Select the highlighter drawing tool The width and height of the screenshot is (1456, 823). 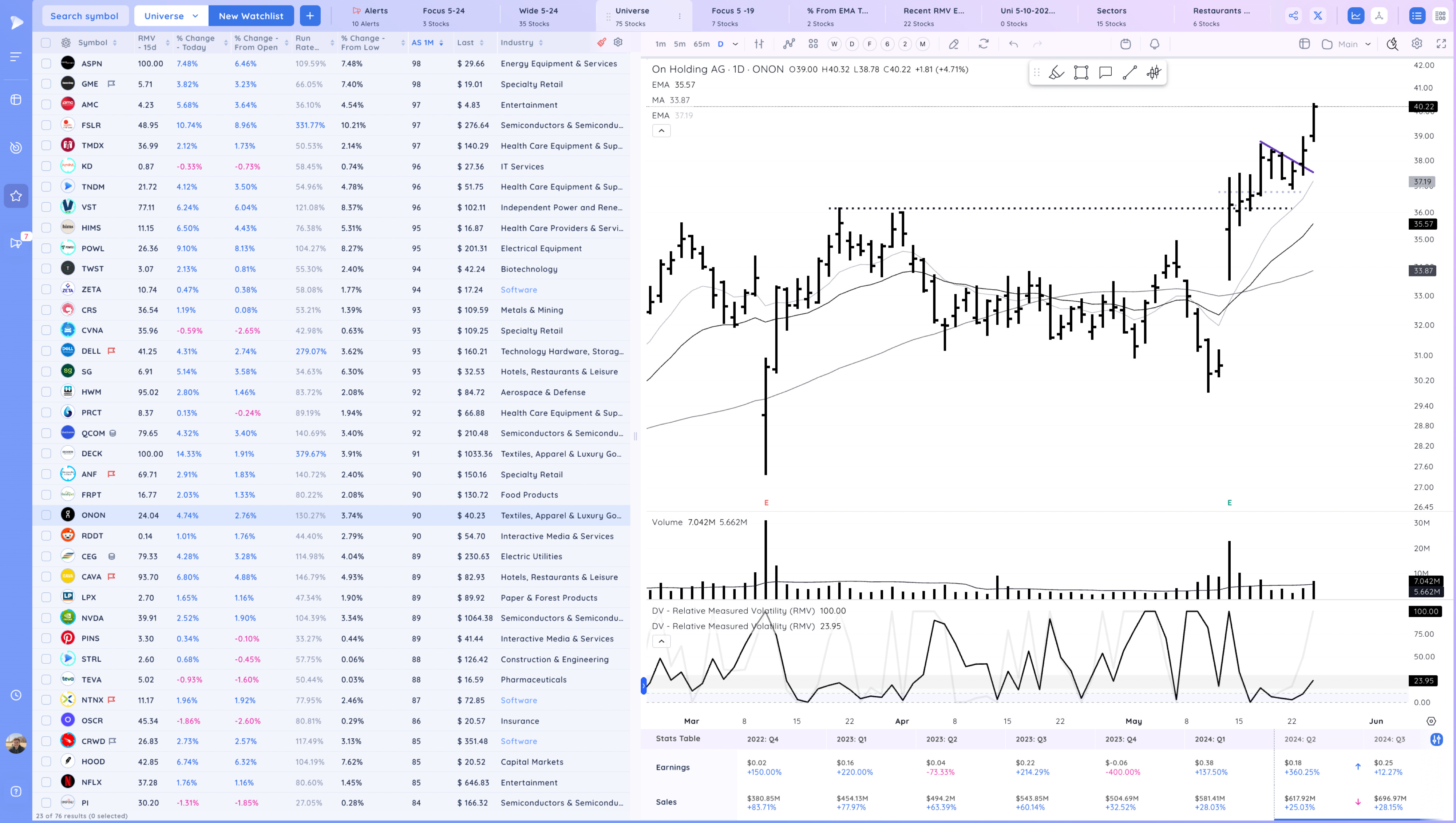[x=1056, y=72]
